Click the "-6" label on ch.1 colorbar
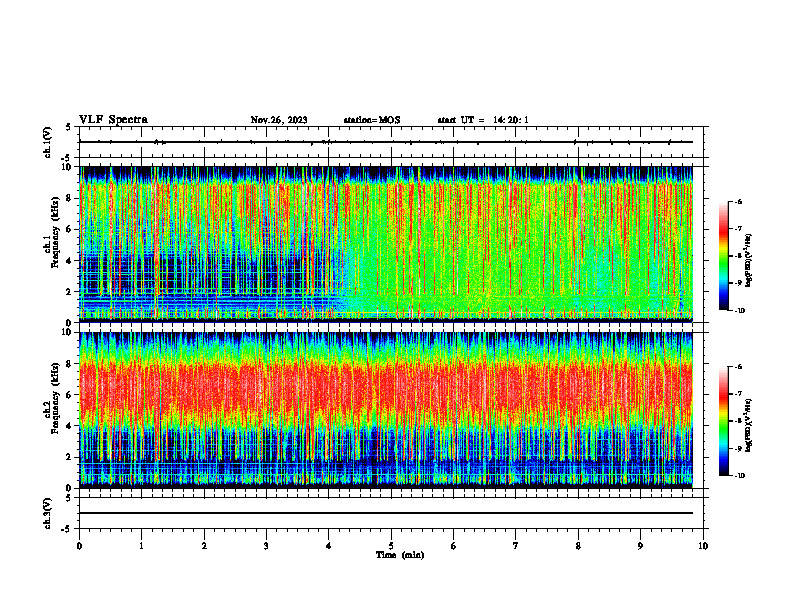The height and width of the screenshot is (612, 792). coord(737,201)
